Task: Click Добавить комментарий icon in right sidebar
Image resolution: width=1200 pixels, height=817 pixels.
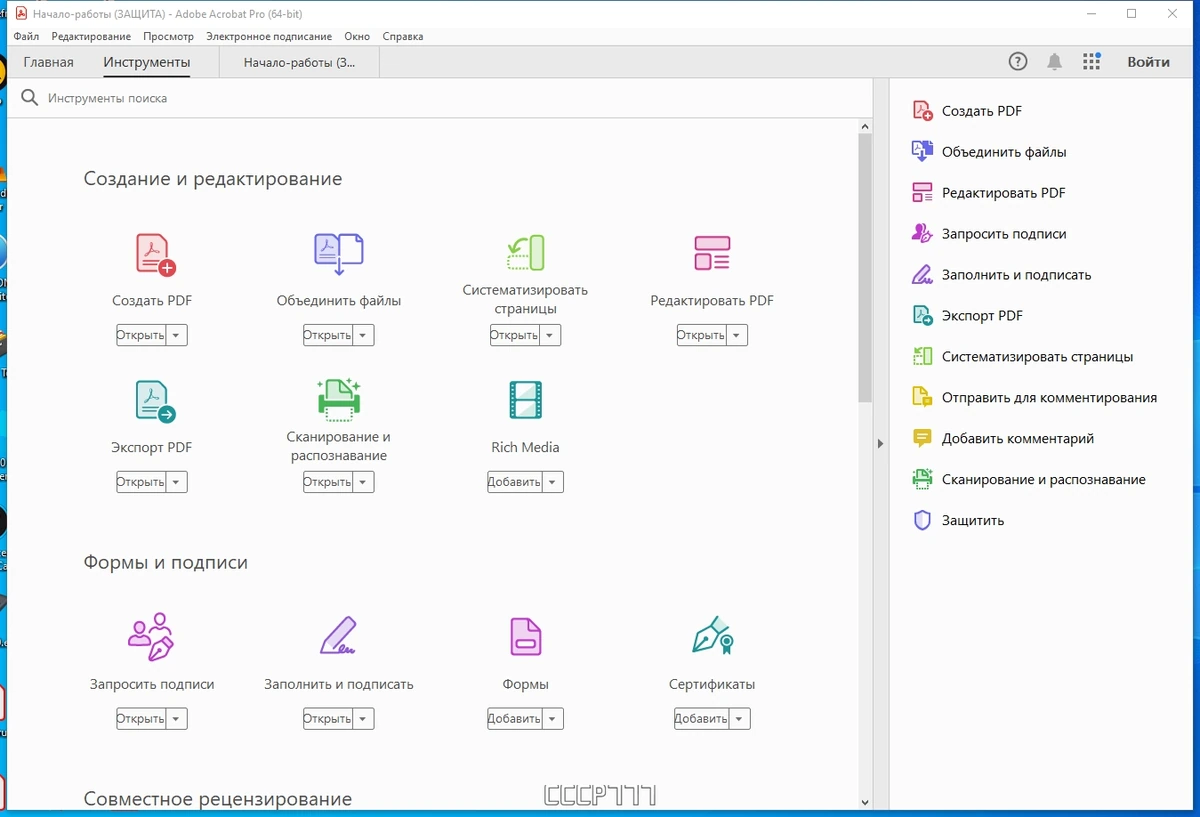Action: (x=922, y=439)
